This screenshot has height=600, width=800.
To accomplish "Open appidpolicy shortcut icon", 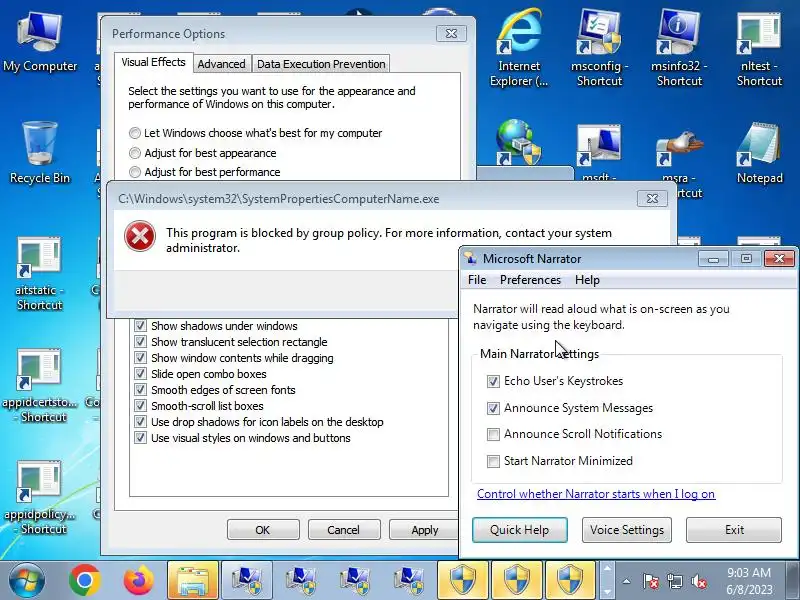I will [40, 498].
